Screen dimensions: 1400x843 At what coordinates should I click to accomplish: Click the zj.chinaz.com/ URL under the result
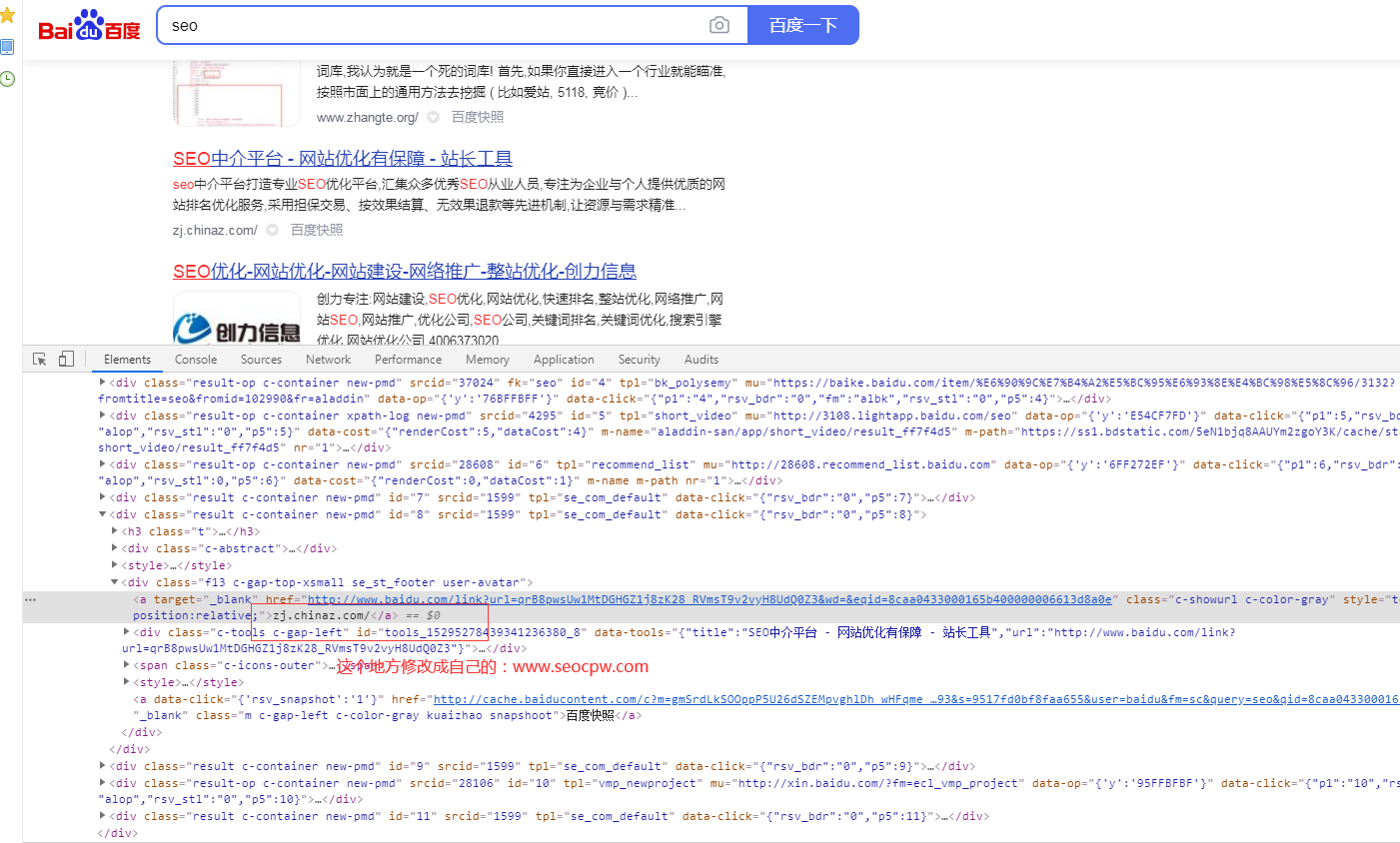pyautogui.click(x=215, y=230)
